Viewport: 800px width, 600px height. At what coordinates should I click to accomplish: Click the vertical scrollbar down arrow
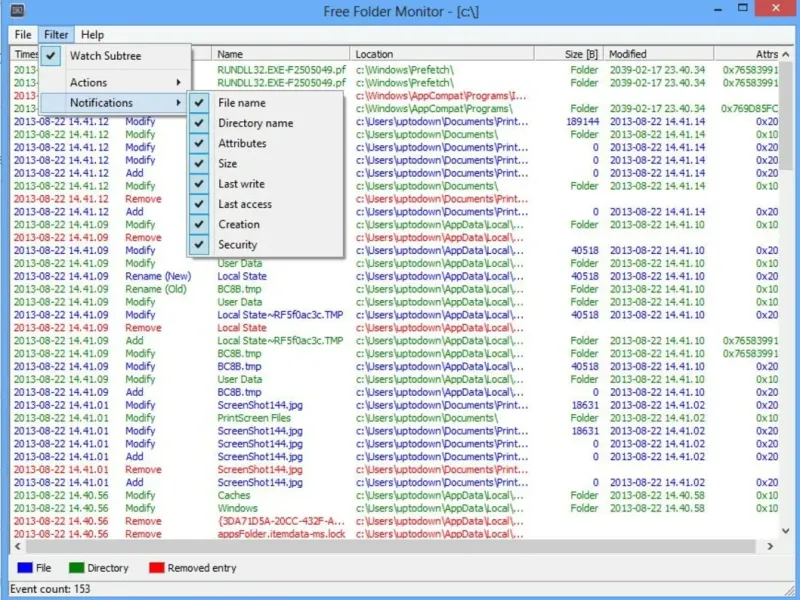786,531
